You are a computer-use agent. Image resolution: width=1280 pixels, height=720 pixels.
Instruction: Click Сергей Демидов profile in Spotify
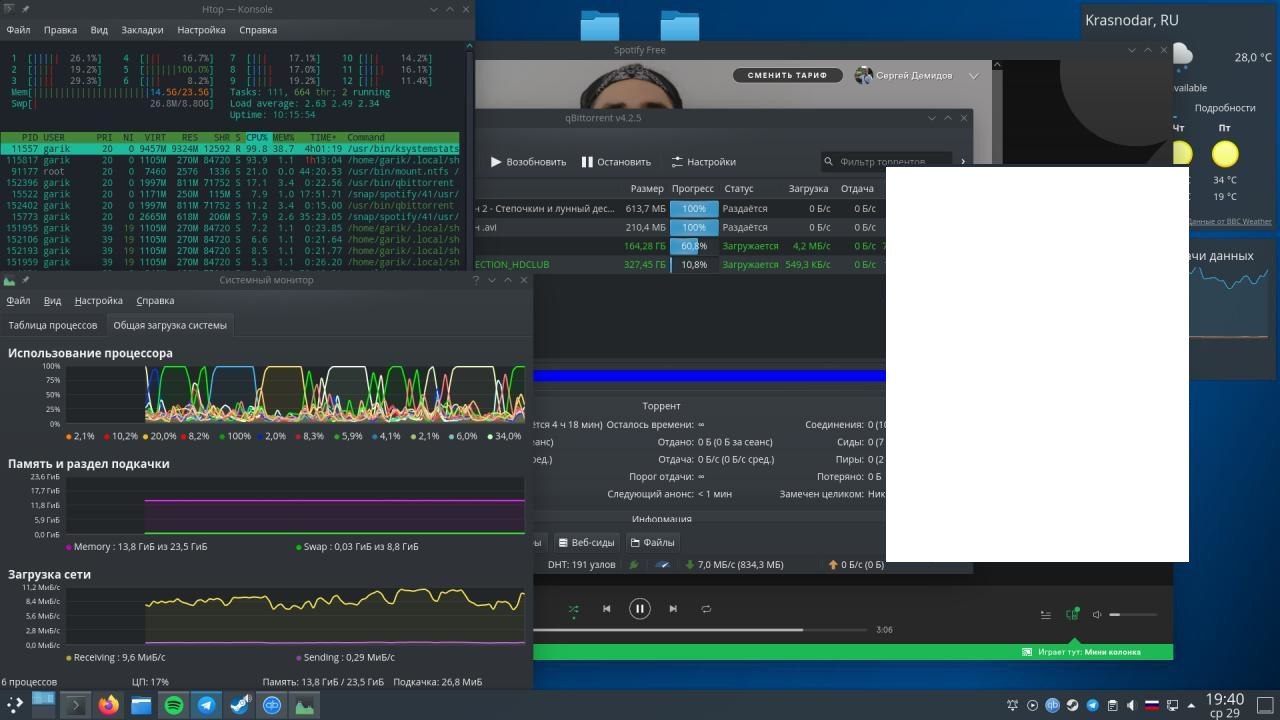904,75
